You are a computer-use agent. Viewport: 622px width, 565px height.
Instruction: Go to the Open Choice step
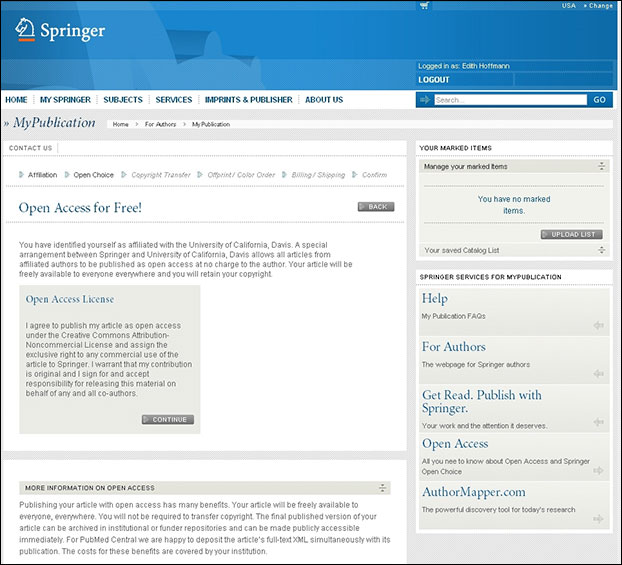pos(94,175)
